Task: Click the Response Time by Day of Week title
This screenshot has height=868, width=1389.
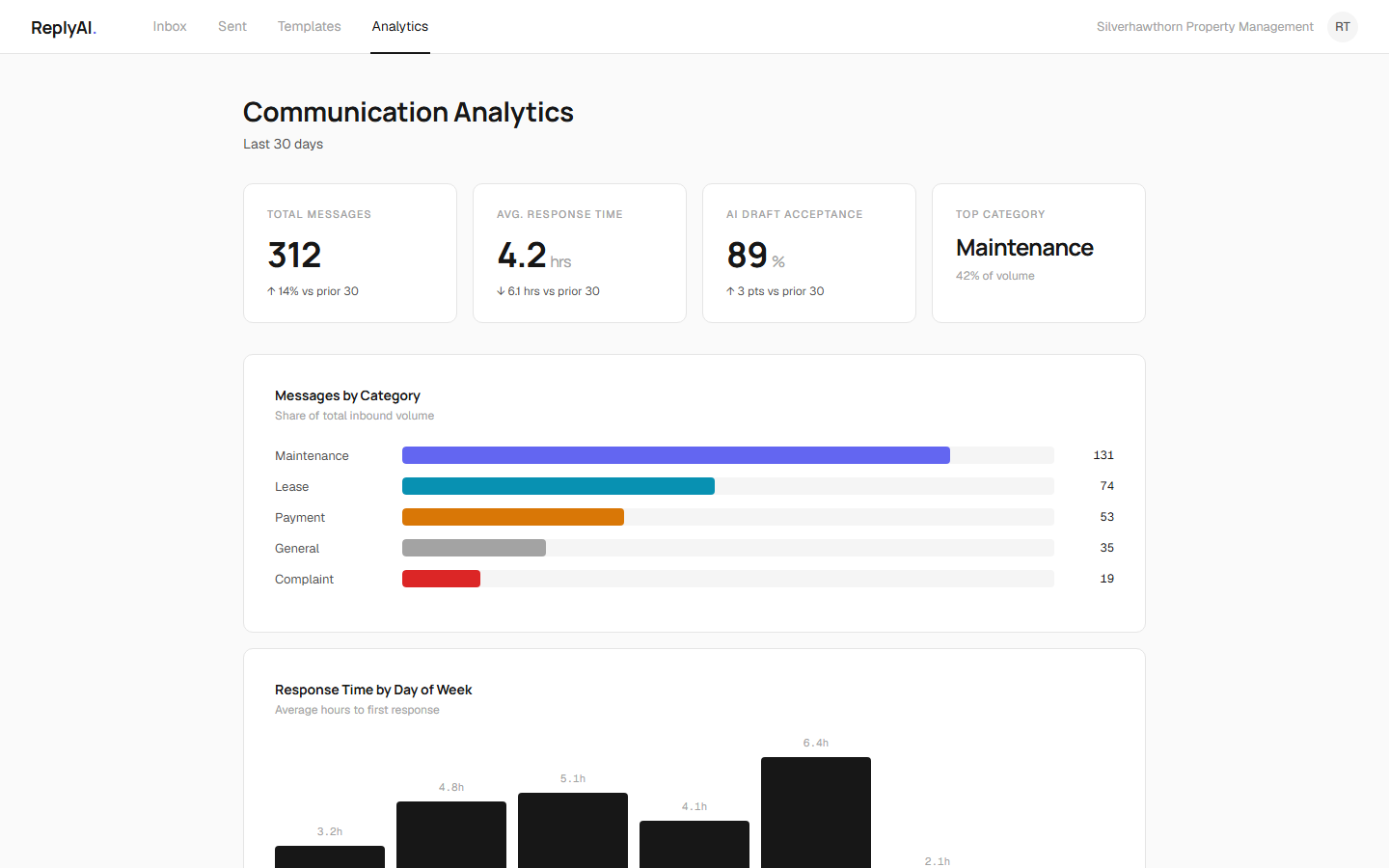Action: point(373,690)
